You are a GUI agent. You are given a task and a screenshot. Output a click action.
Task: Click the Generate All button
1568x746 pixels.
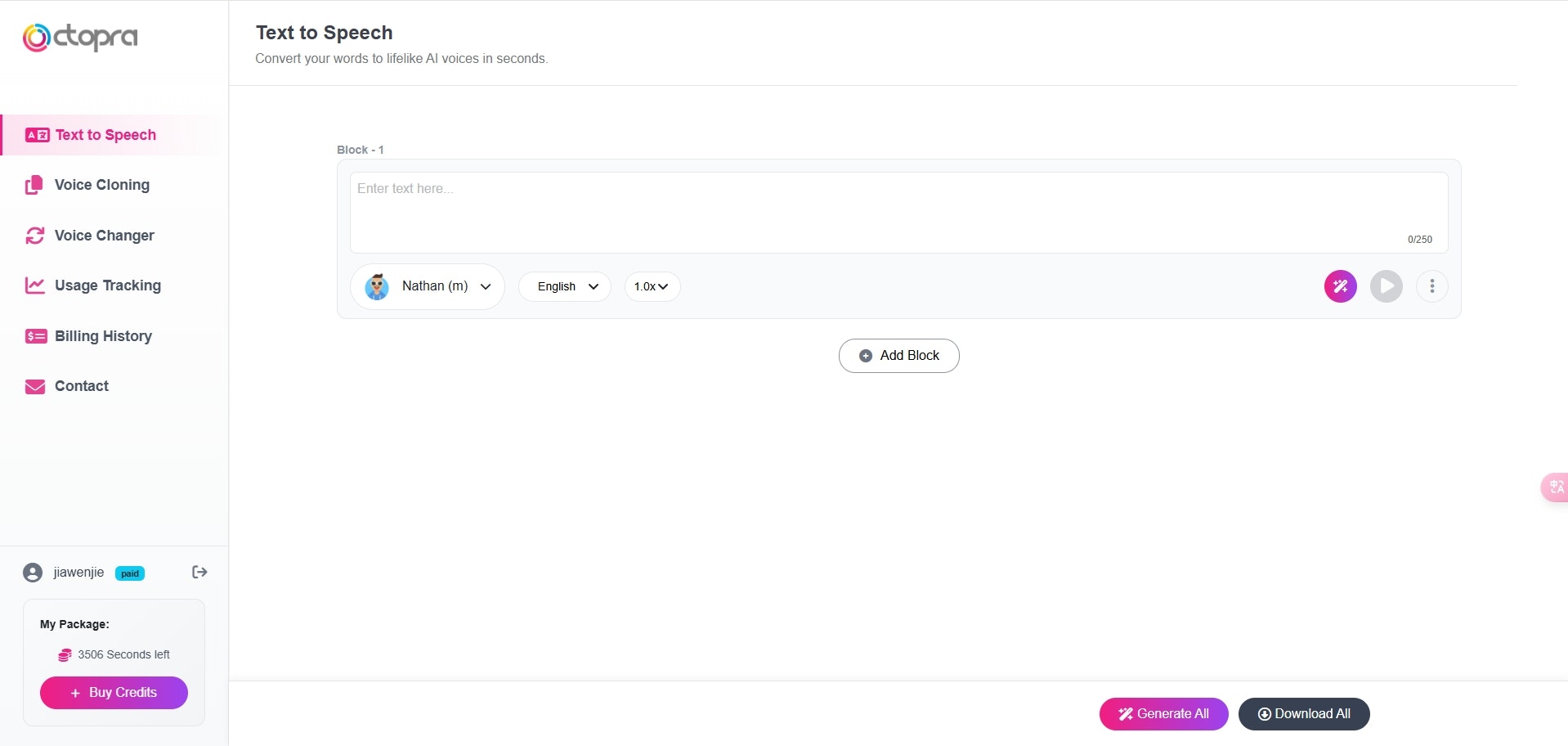1163,714
